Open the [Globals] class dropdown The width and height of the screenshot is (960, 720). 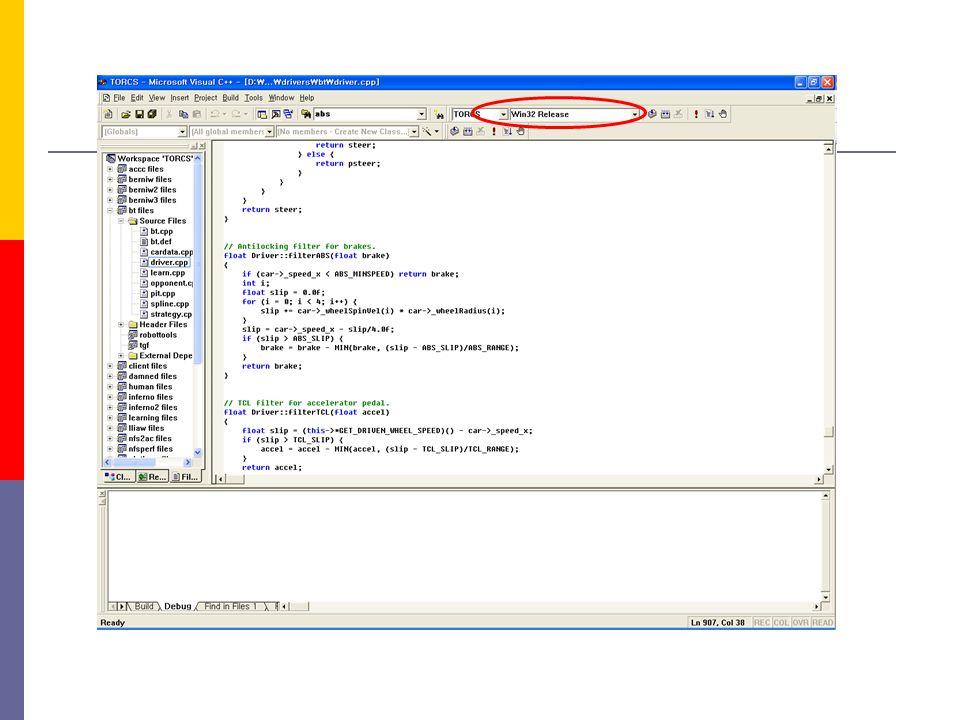182,132
